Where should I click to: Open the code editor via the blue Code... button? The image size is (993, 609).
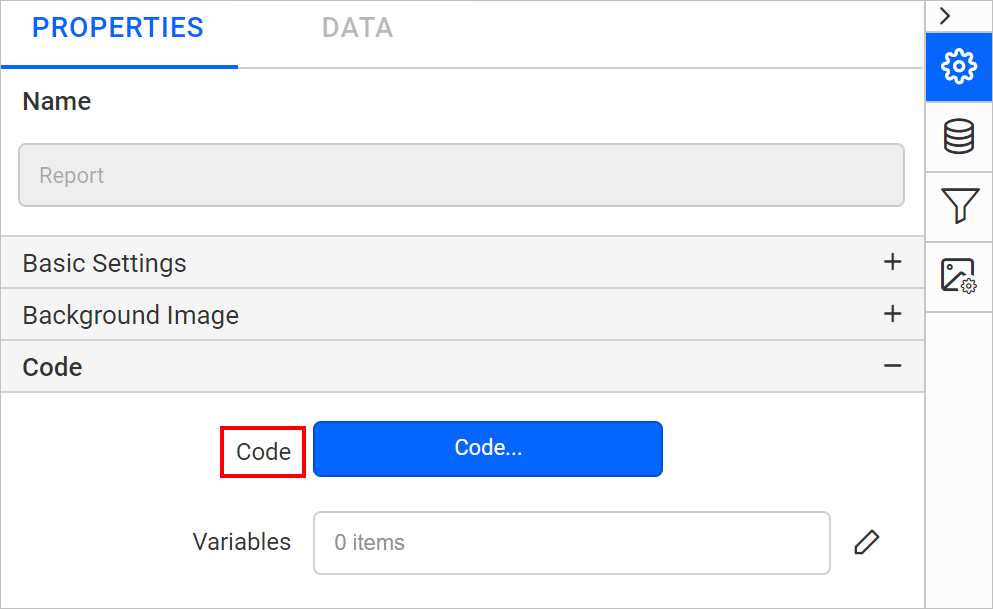[487, 448]
